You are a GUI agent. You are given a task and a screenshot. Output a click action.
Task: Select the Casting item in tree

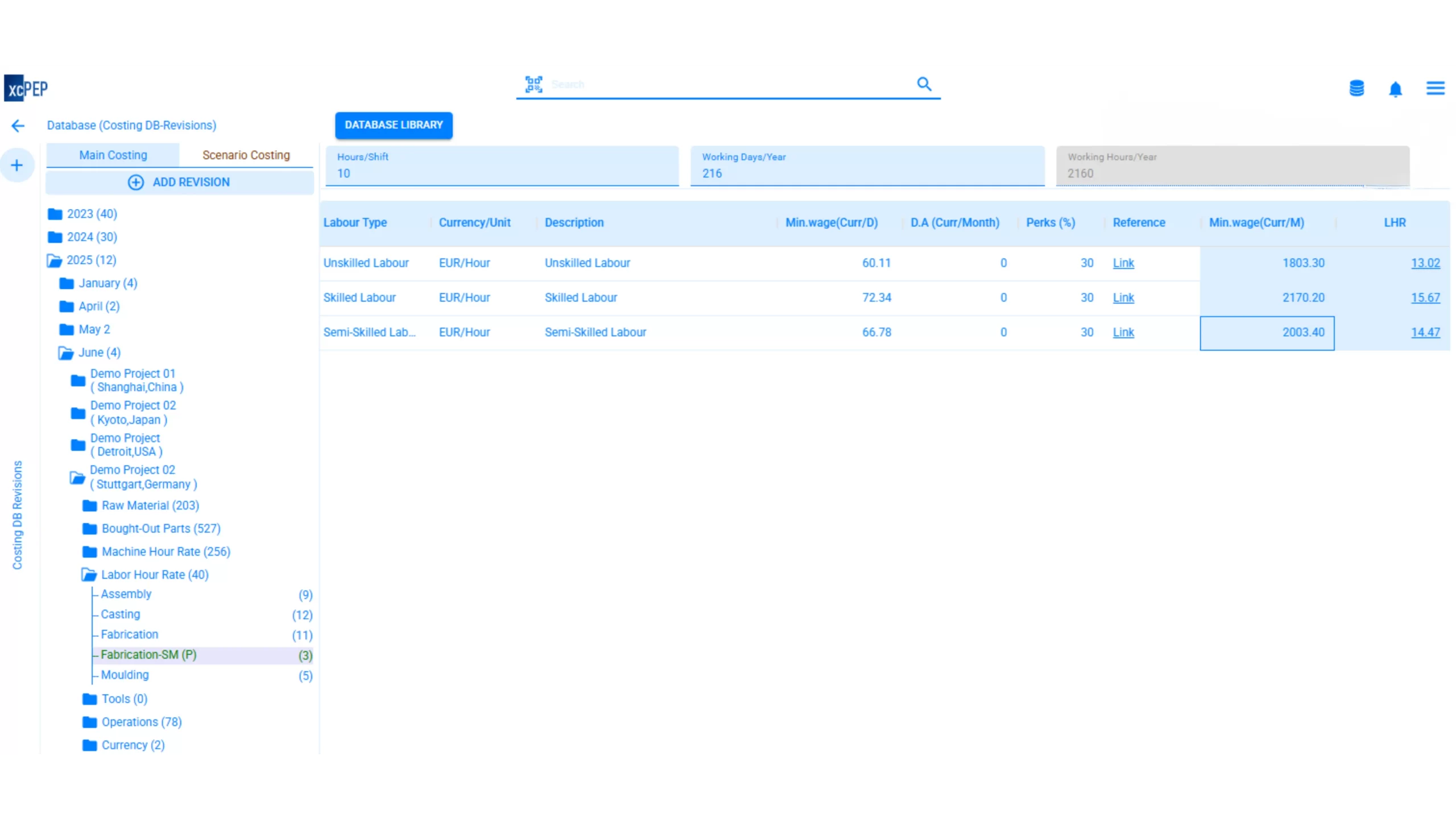[x=121, y=614]
